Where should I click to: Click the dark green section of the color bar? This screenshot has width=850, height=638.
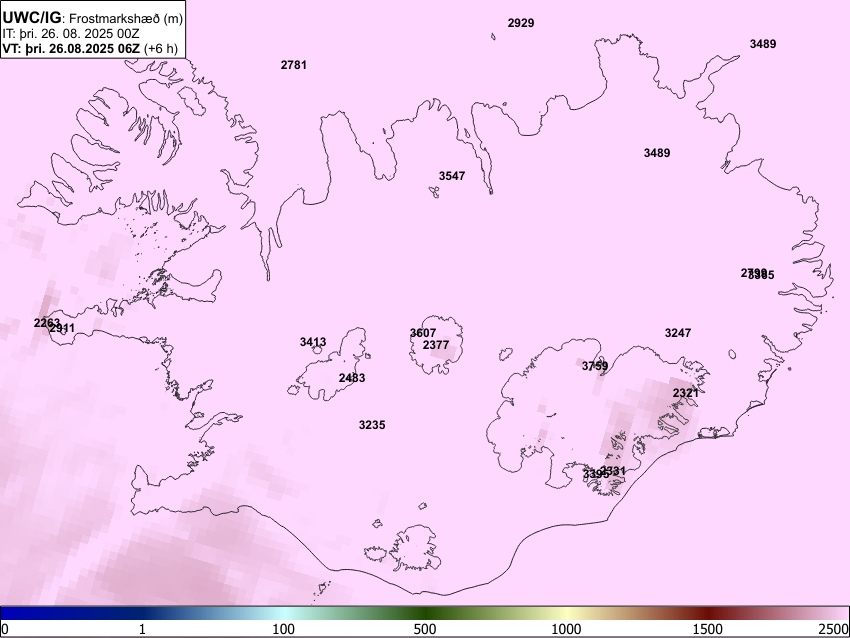pyautogui.click(x=425, y=613)
